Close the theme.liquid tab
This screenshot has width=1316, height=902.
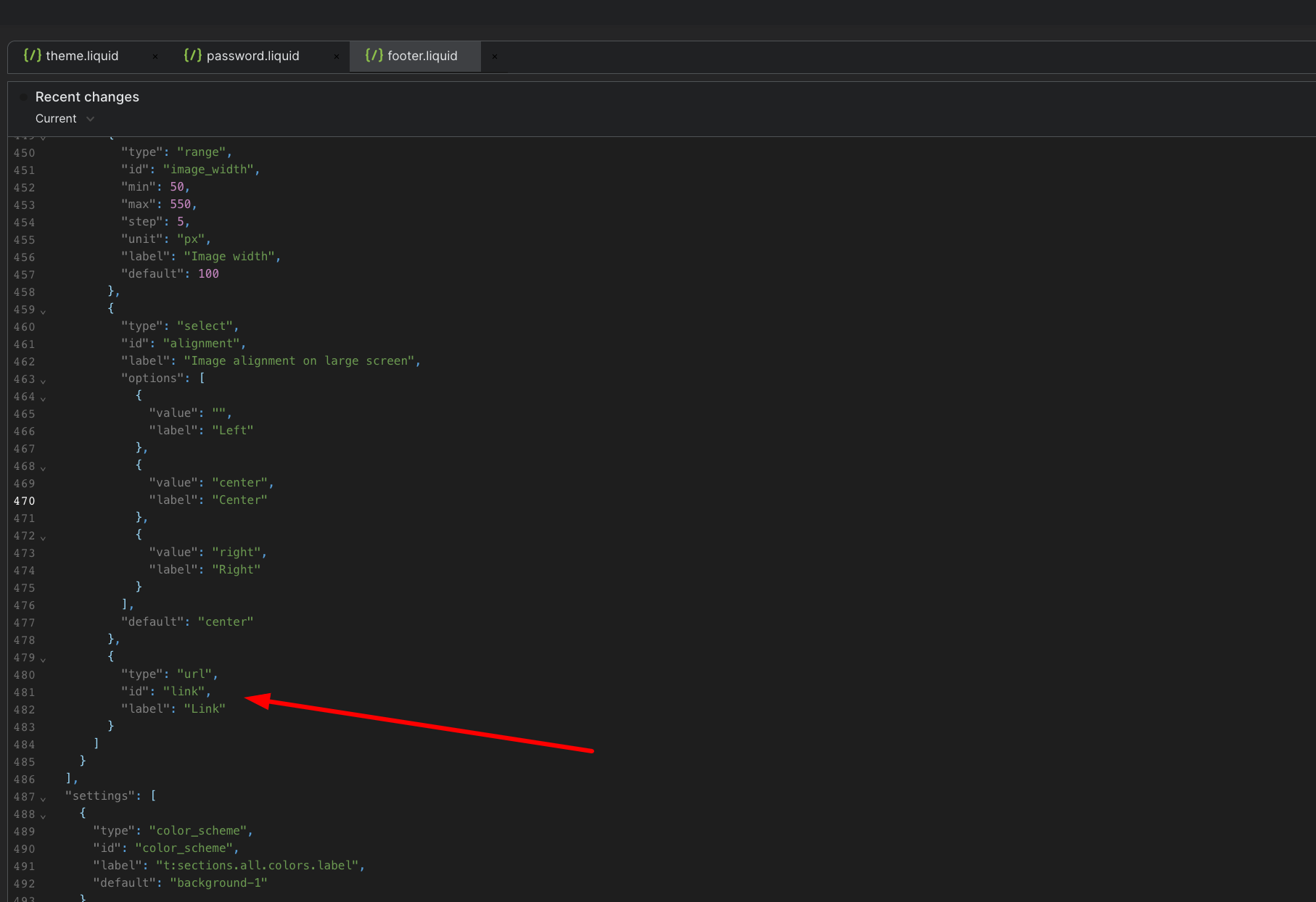[155, 57]
